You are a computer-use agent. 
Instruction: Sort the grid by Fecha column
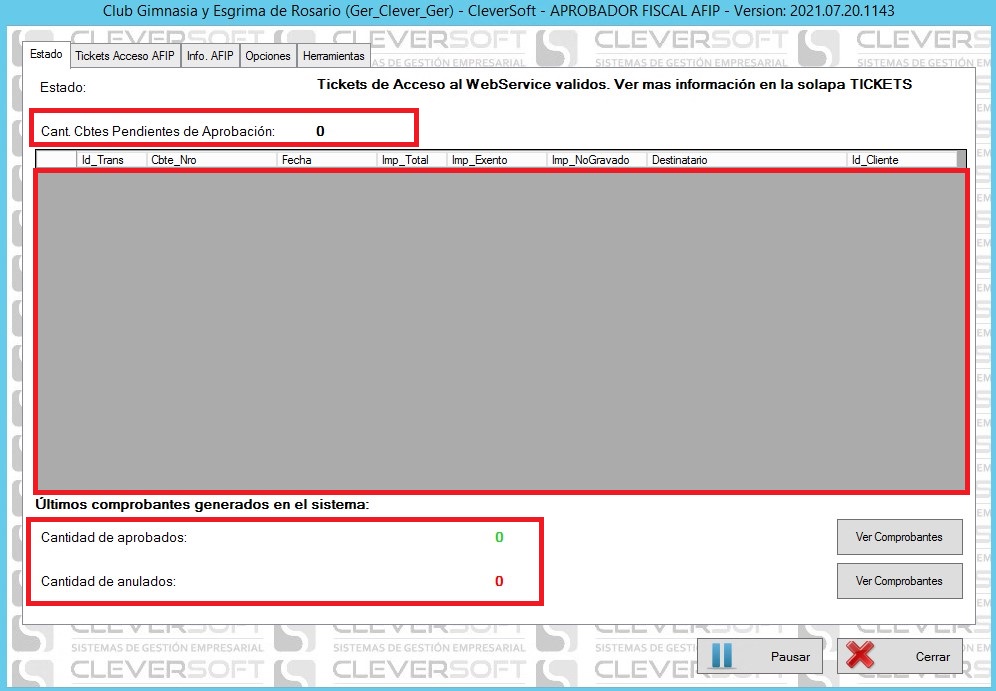coord(326,160)
